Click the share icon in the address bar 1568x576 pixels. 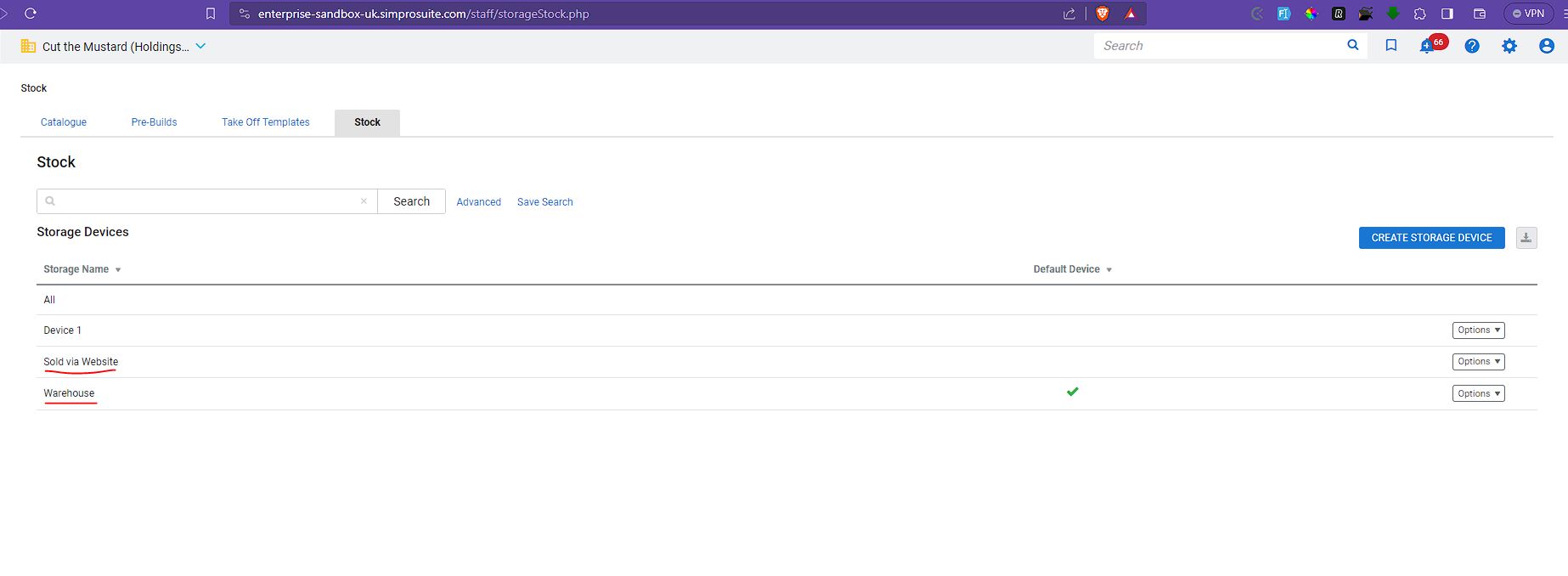[1069, 14]
